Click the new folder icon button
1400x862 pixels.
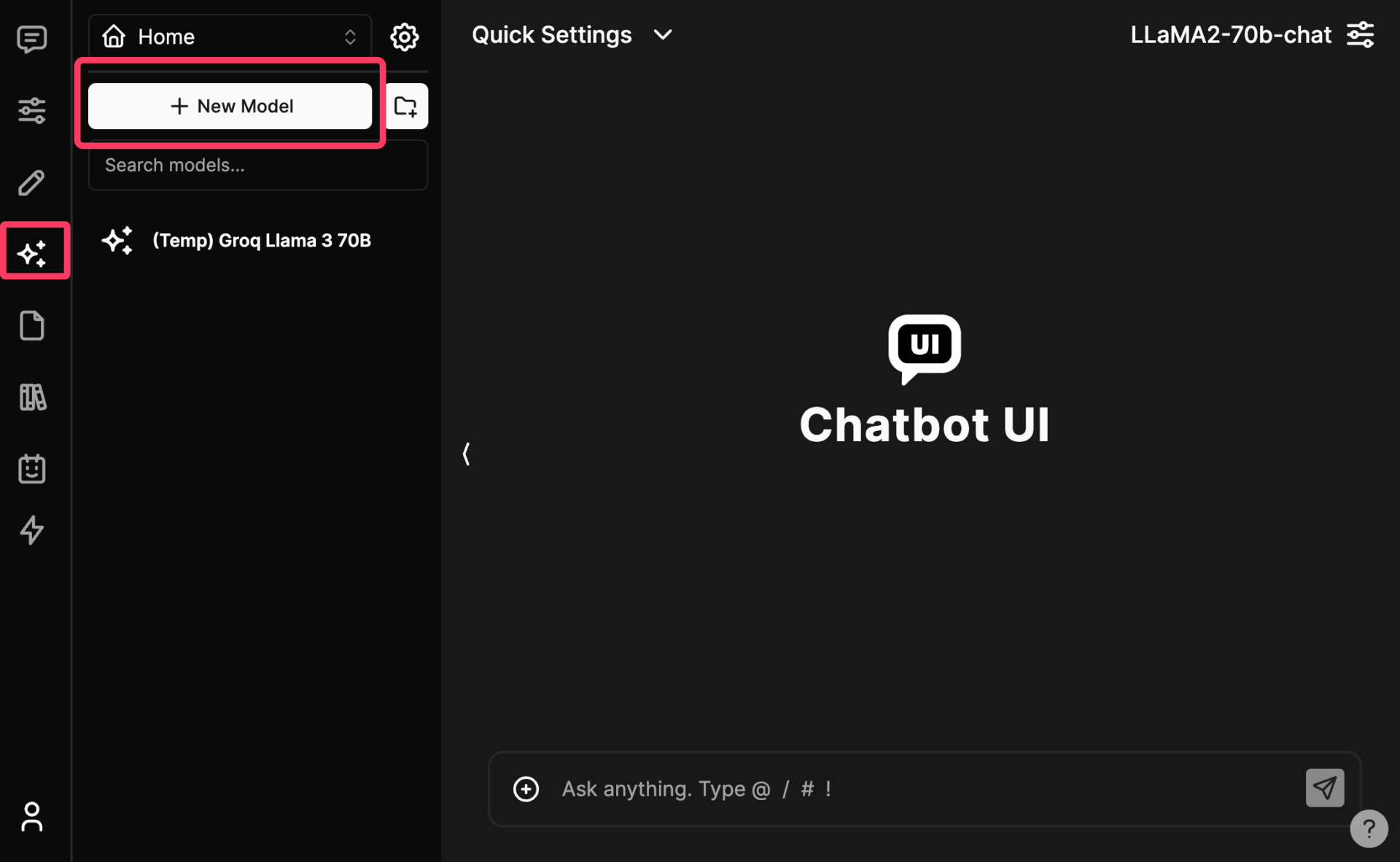[406, 106]
